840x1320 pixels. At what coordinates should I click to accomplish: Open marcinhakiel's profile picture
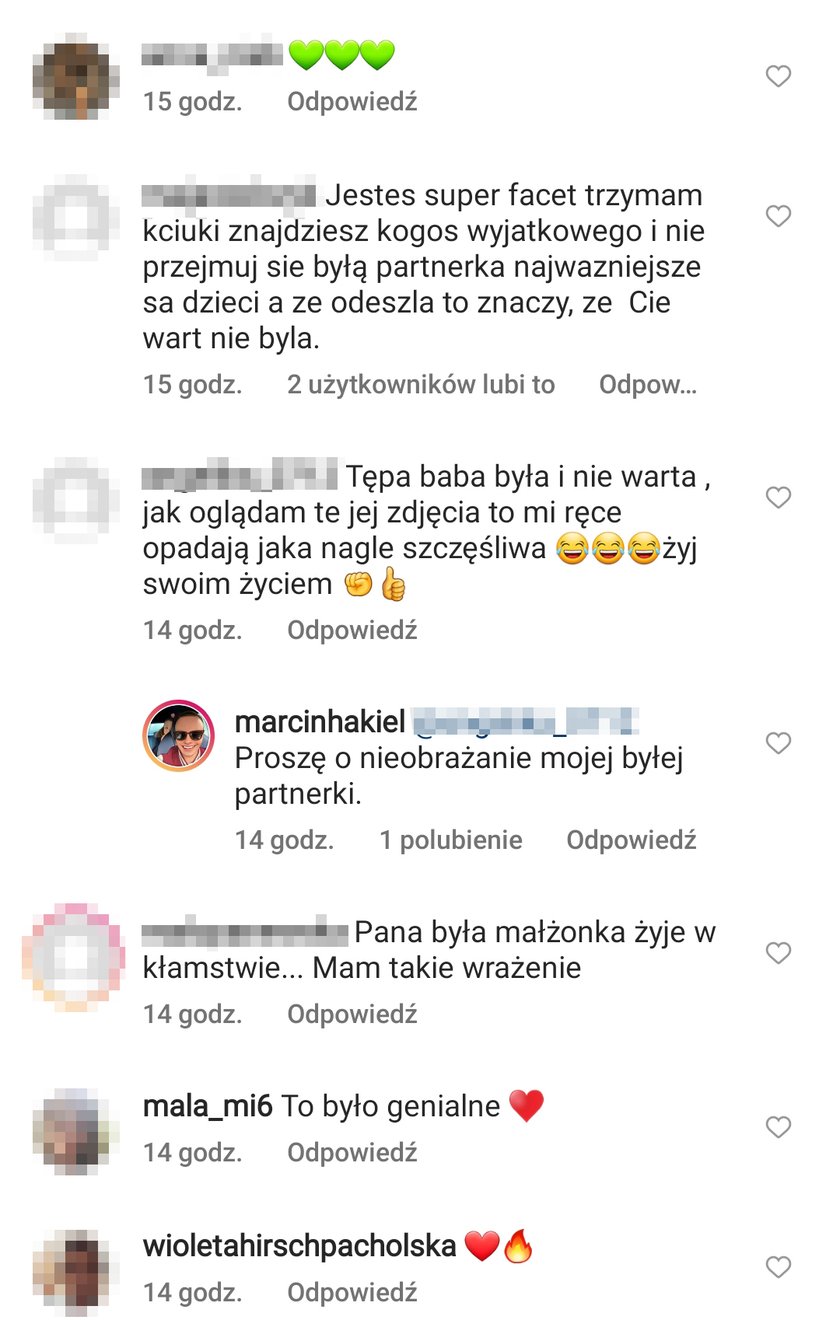pyautogui.click(x=181, y=736)
